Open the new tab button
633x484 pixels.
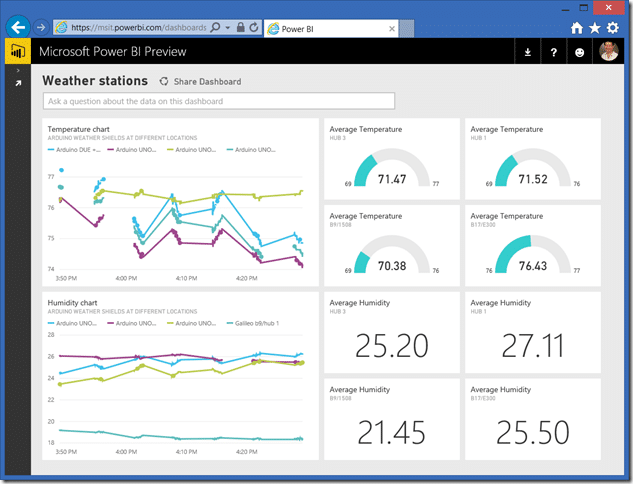(x=407, y=29)
